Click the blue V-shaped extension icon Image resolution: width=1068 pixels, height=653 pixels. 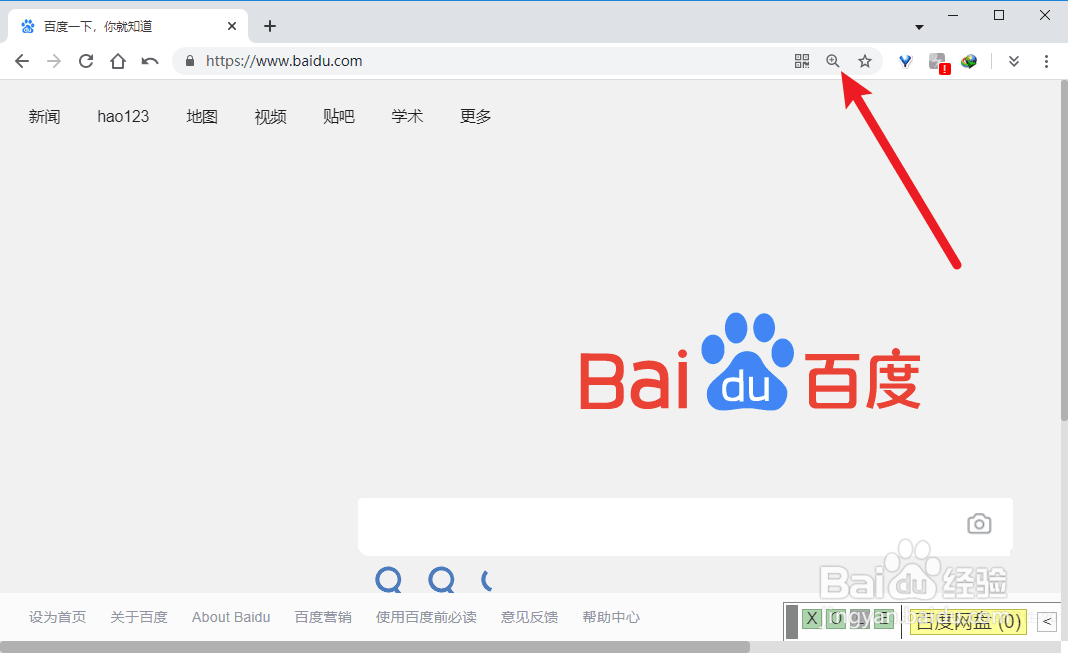905,61
